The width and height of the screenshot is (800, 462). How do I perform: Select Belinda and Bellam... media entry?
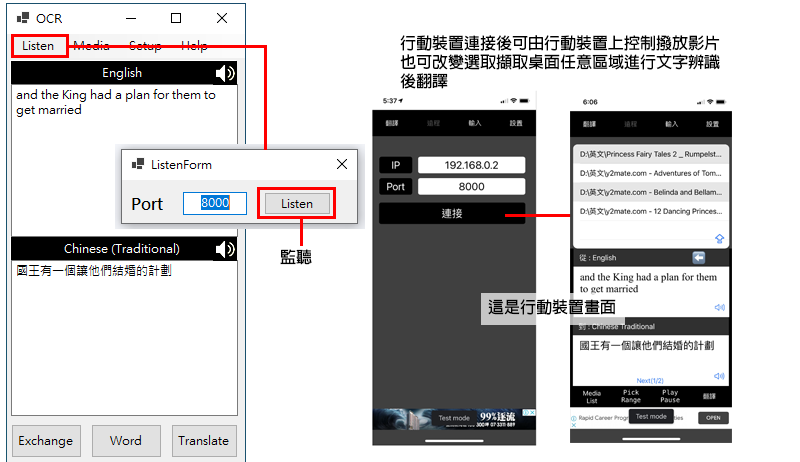click(651, 192)
